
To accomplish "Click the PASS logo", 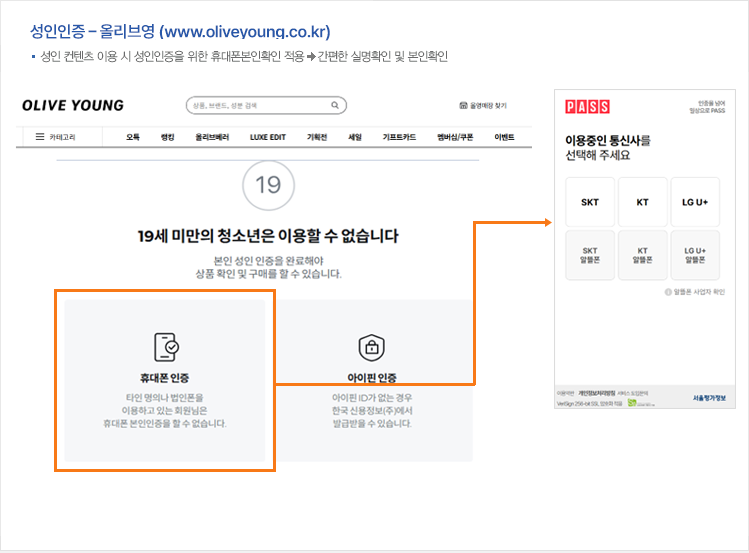I will [x=588, y=106].
